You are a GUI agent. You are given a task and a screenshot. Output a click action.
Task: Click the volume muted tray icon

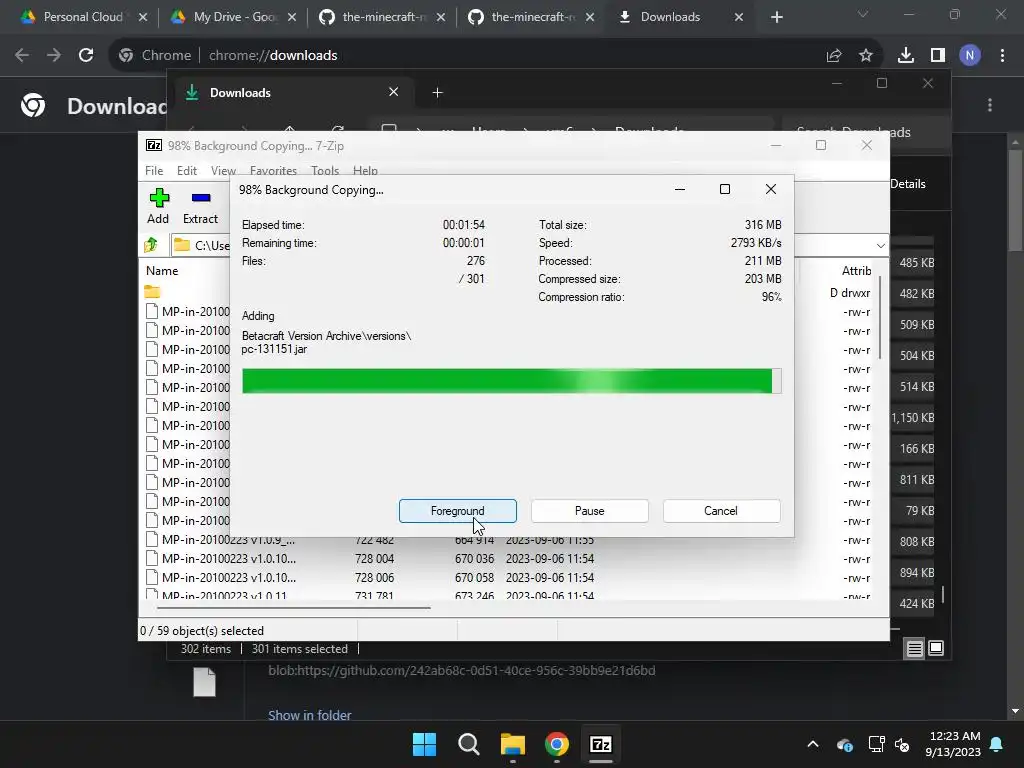pyautogui.click(x=903, y=744)
